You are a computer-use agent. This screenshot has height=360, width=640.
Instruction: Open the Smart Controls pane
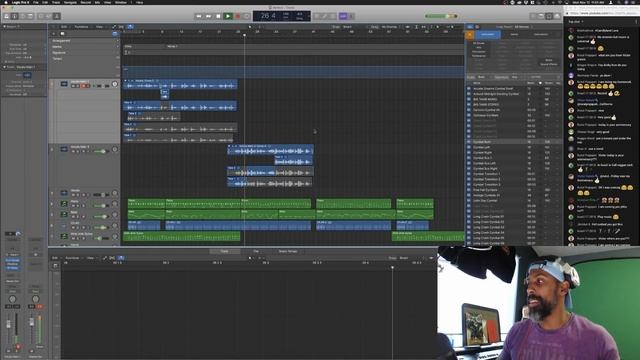(x=41, y=16)
